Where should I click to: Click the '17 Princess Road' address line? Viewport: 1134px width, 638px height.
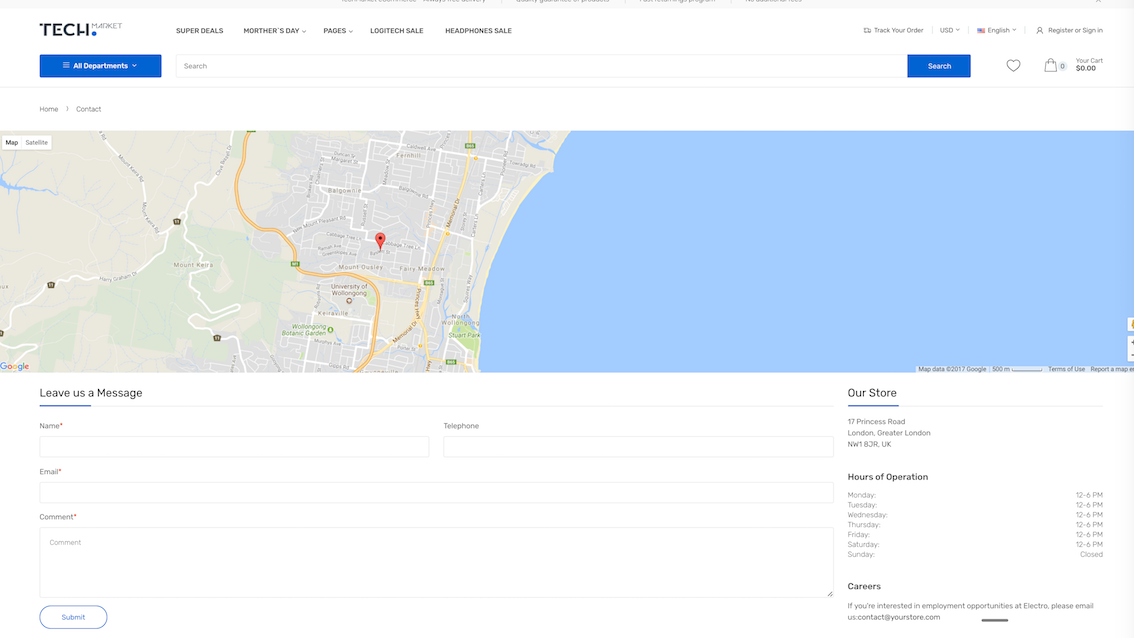tap(877, 422)
